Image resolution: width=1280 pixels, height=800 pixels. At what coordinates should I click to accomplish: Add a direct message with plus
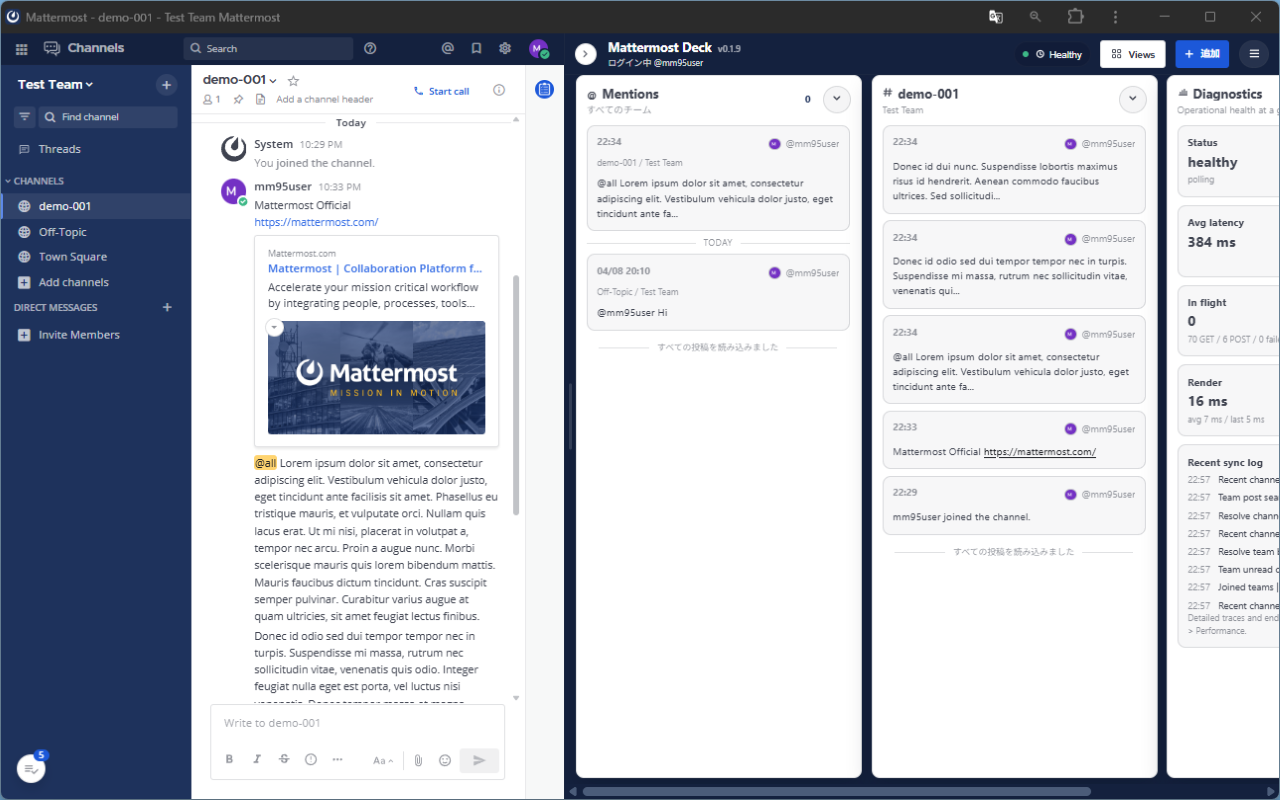point(167,308)
